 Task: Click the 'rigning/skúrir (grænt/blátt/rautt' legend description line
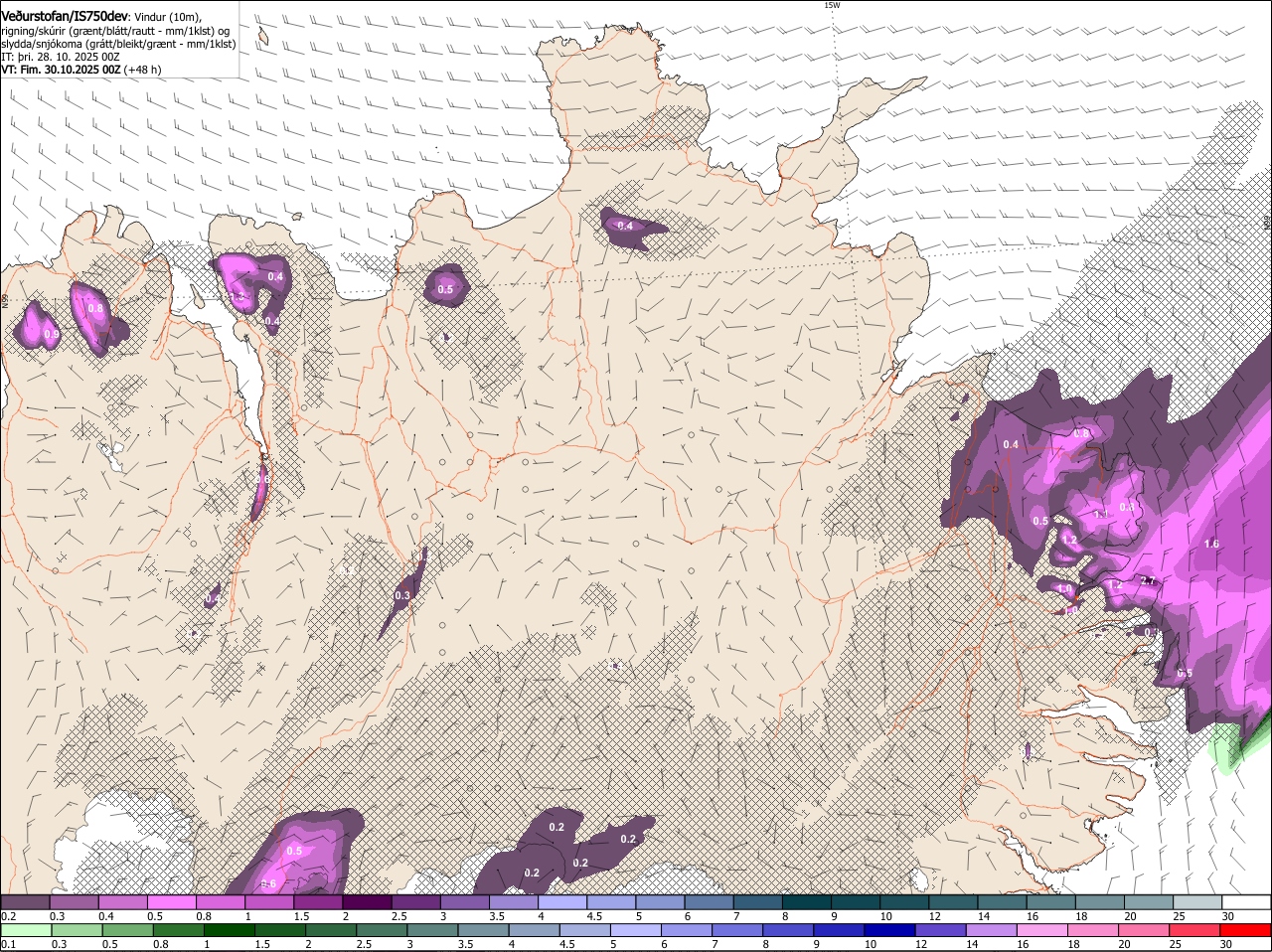point(115,31)
